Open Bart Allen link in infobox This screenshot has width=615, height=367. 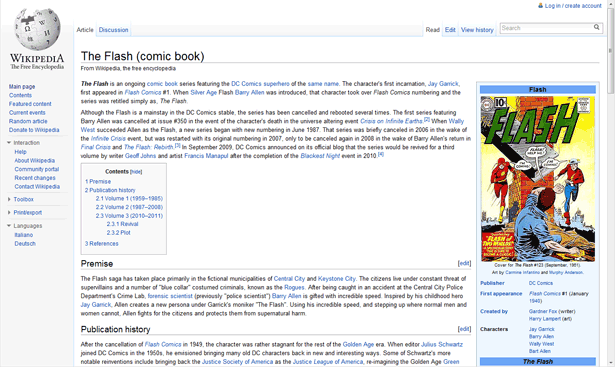[x=540, y=351]
